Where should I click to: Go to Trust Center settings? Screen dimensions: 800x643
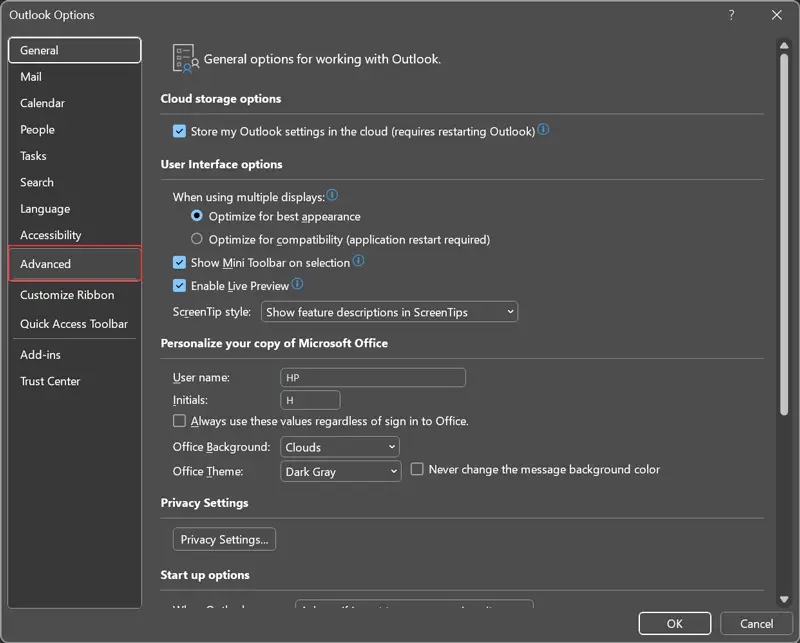(x=50, y=381)
